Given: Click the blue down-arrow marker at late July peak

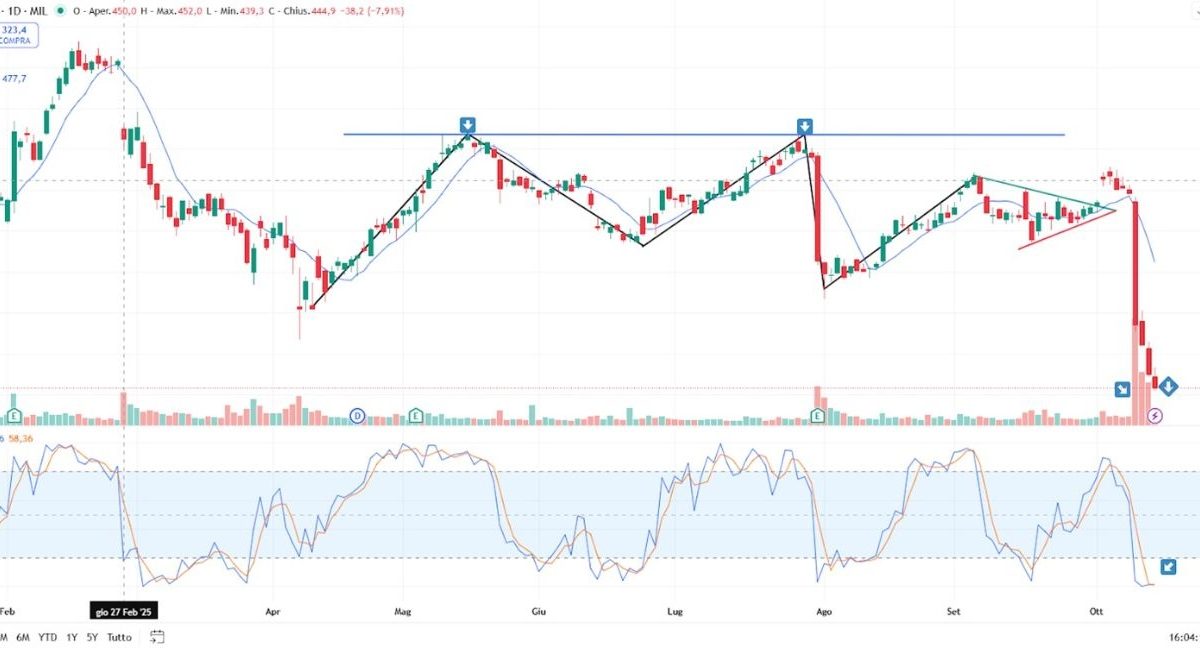Looking at the screenshot, I should pyautogui.click(x=804, y=126).
